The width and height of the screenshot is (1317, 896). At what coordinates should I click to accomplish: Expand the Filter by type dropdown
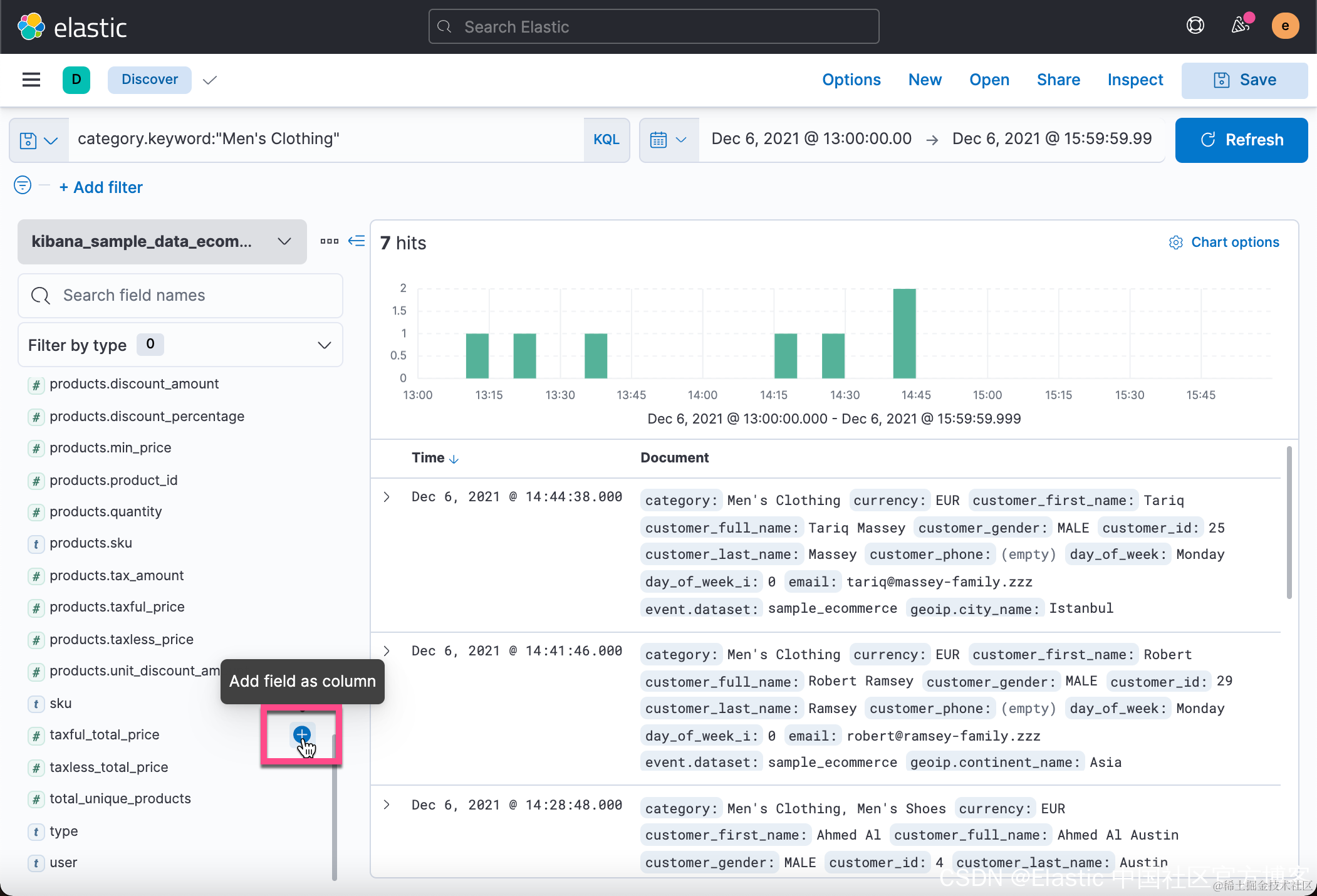pos(180,345)
